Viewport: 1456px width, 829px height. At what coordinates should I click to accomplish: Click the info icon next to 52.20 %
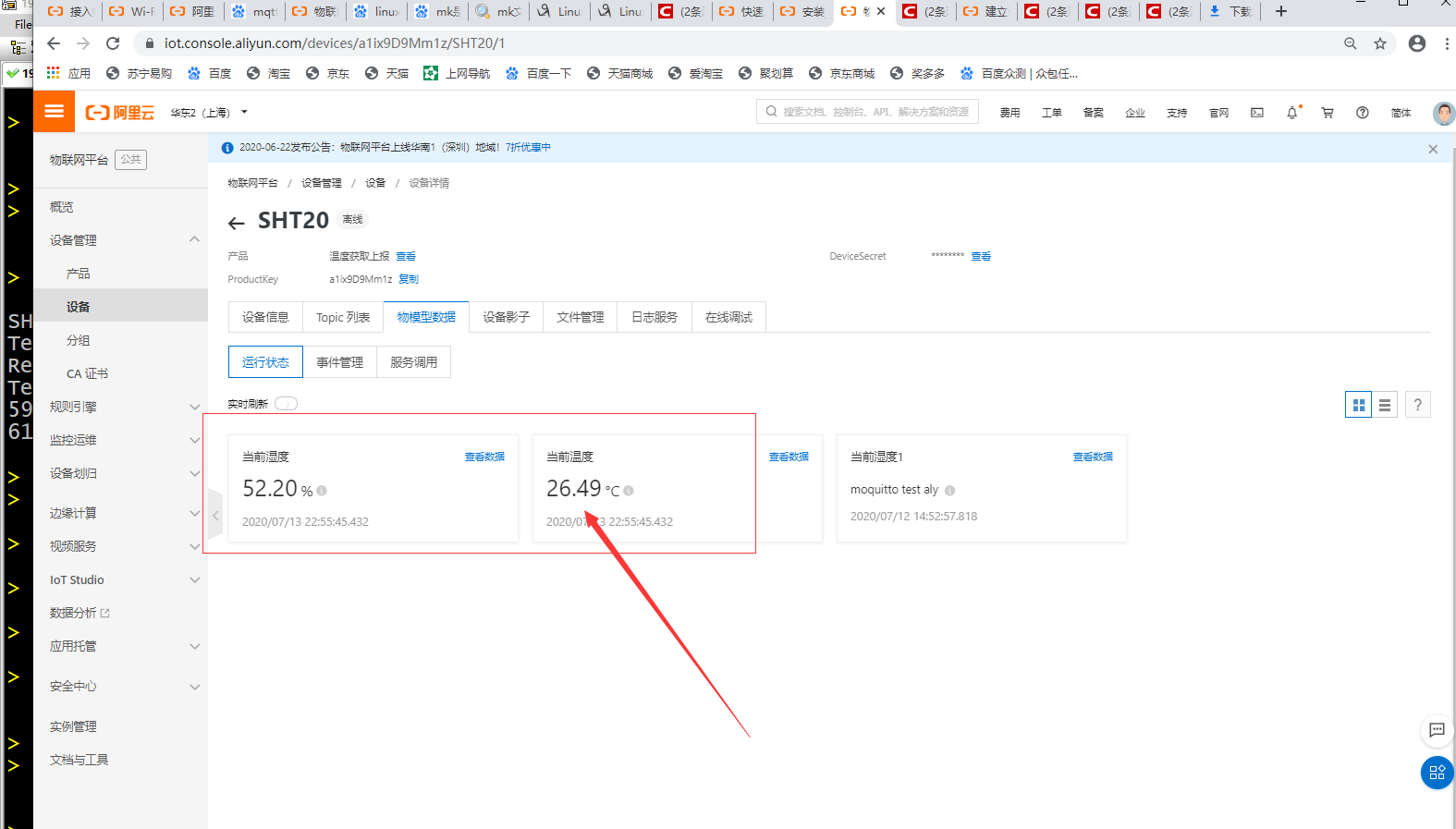click(322, 491)
